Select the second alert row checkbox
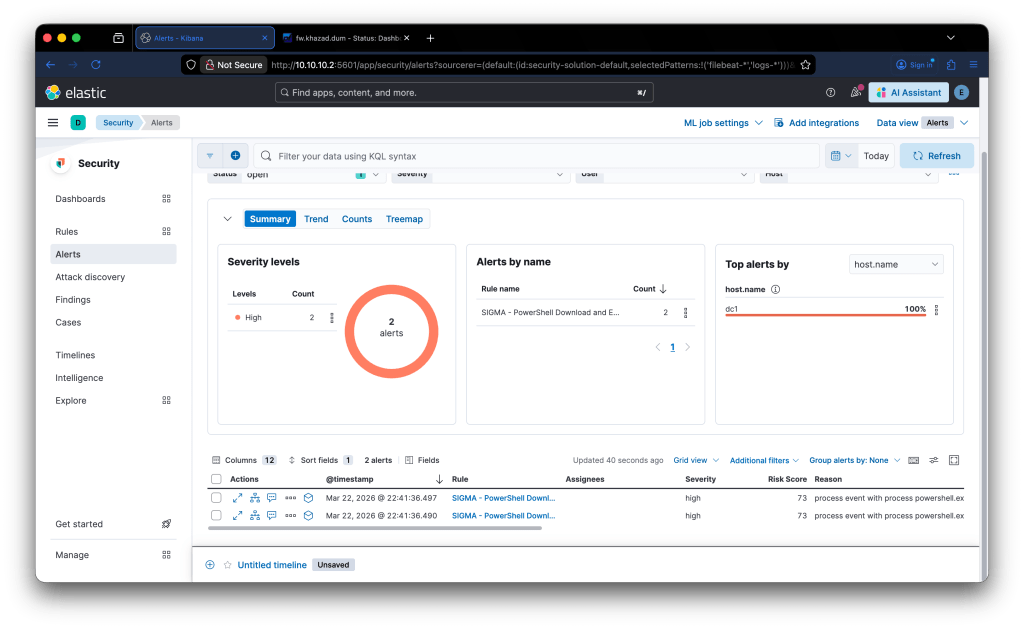1024x629 pixels. tap(216, 515)
